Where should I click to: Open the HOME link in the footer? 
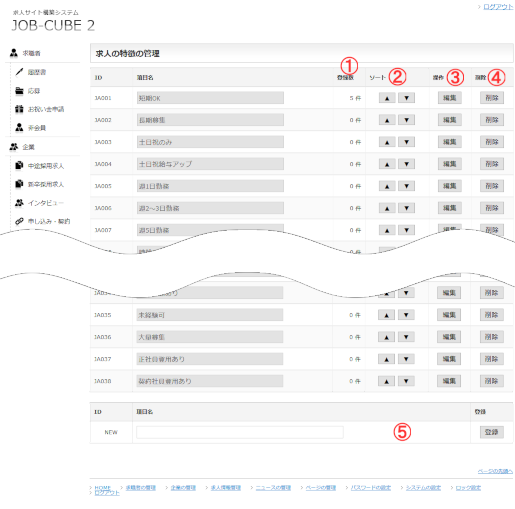coord(102,487)
